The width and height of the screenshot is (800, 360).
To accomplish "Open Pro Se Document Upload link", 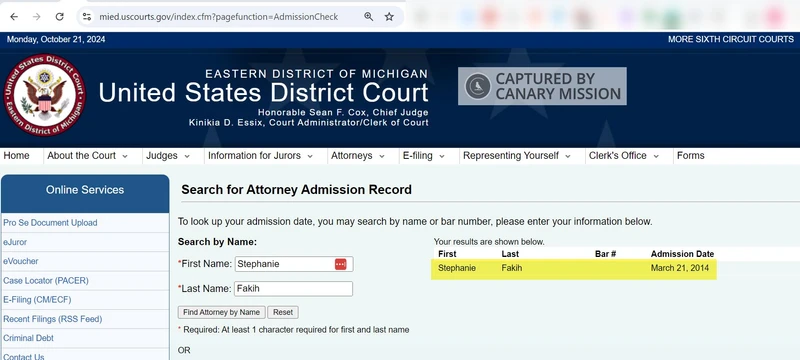I will click(50, 223).
